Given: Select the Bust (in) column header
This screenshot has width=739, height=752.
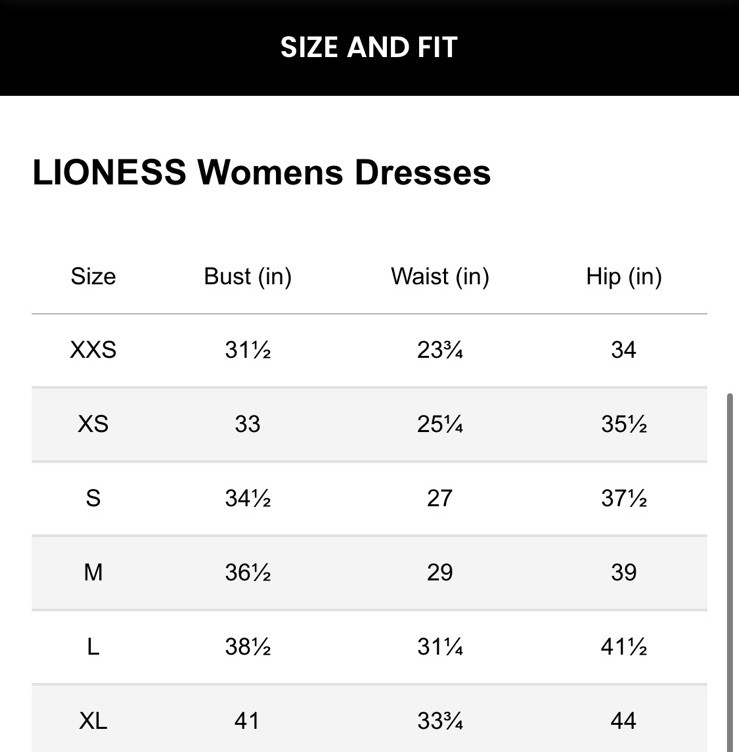Looking at the screenshot, I should [247, 277].
